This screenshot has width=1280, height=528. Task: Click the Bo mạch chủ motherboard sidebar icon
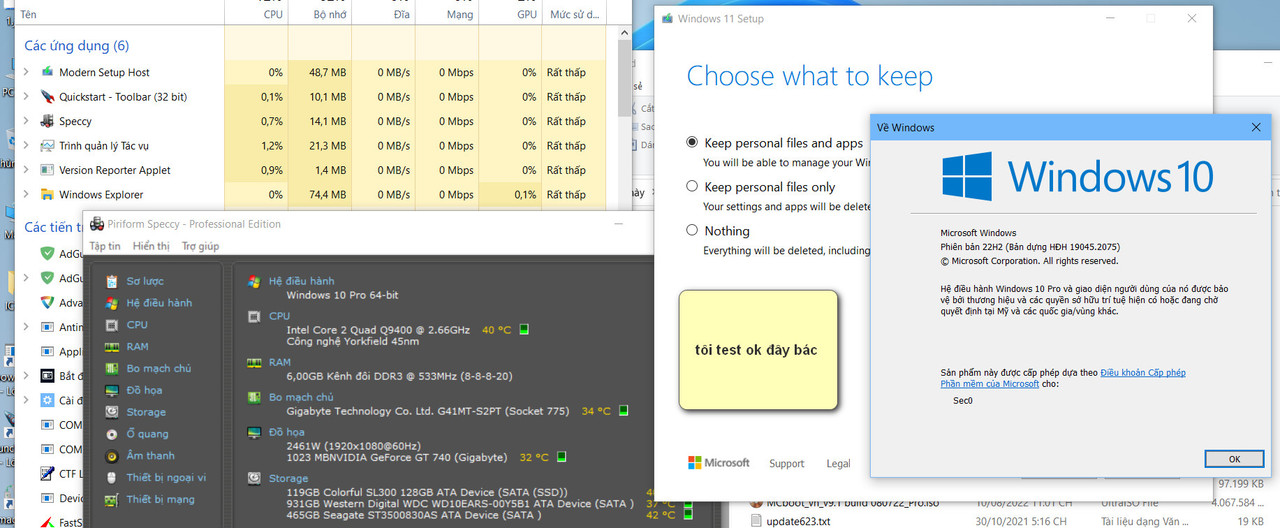point(112,368)
